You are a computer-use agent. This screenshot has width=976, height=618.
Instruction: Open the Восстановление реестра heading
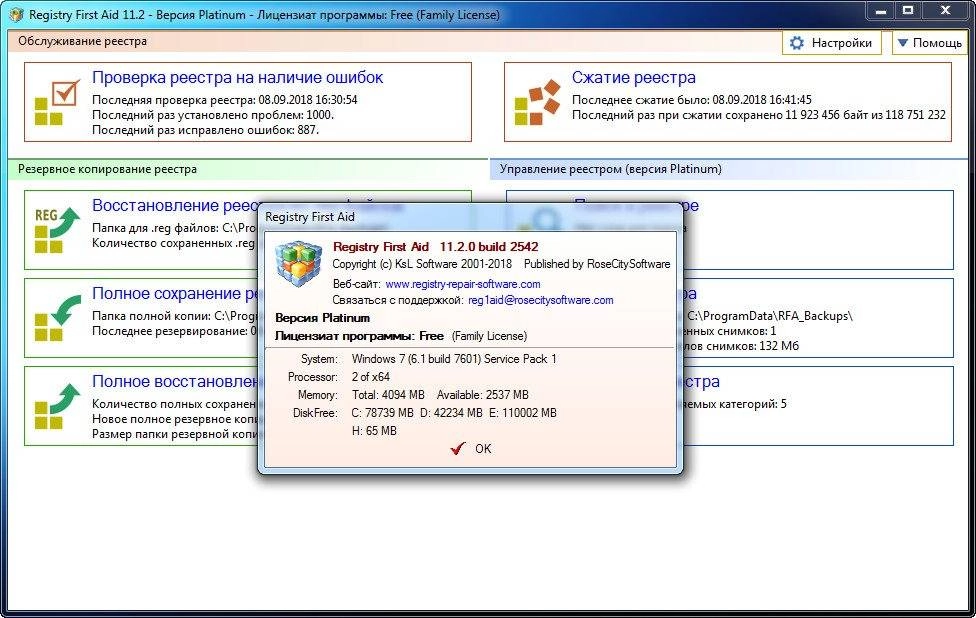176,205
